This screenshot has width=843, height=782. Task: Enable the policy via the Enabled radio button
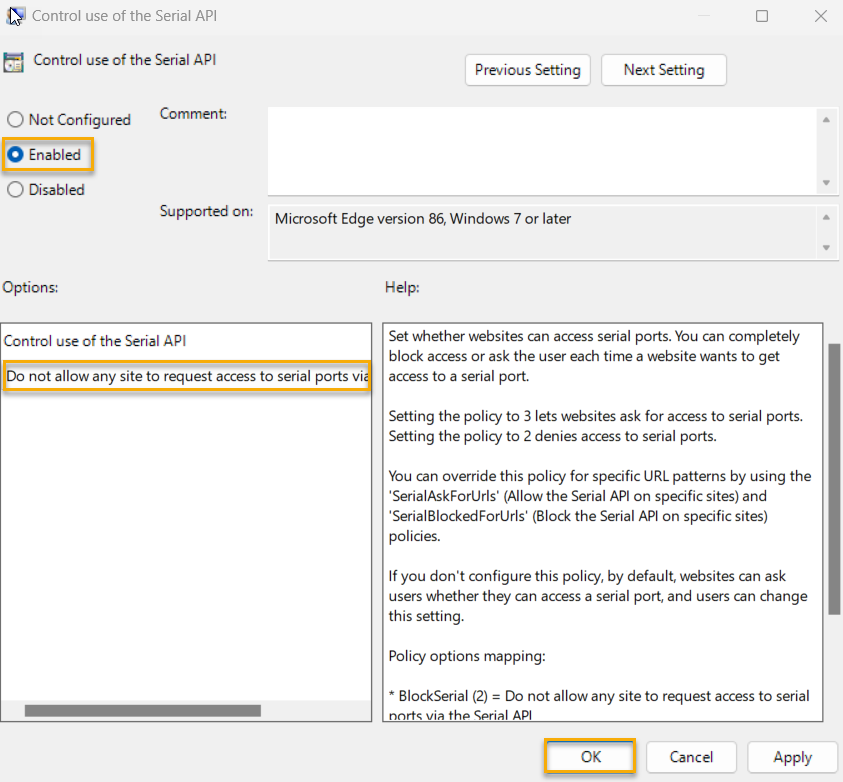coord(15,154)
